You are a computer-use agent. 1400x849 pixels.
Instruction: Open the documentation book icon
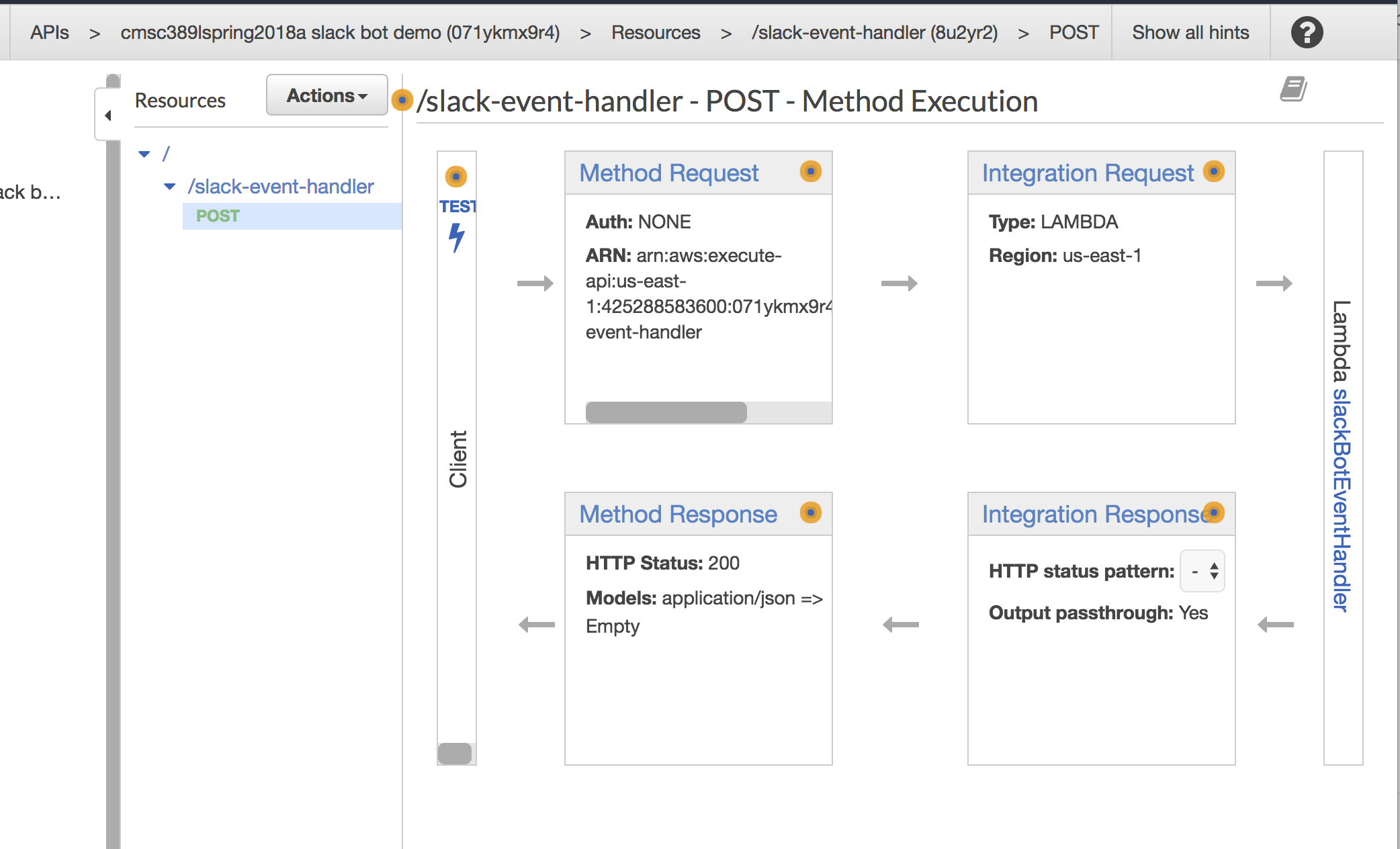(1293, 89)
